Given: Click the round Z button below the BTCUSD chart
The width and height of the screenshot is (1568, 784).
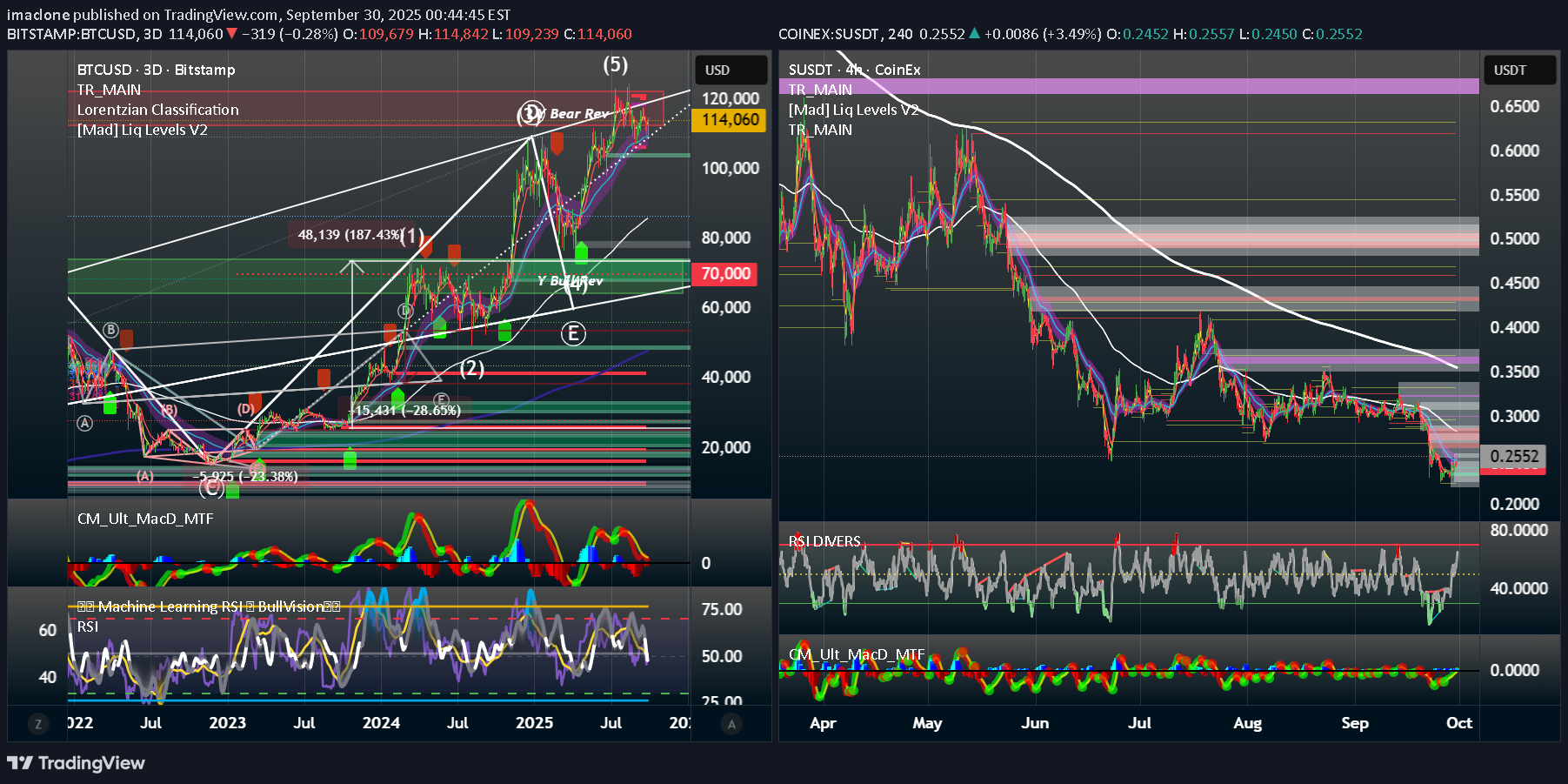Looking at the screenshot, I should click(x=37, y=723).
